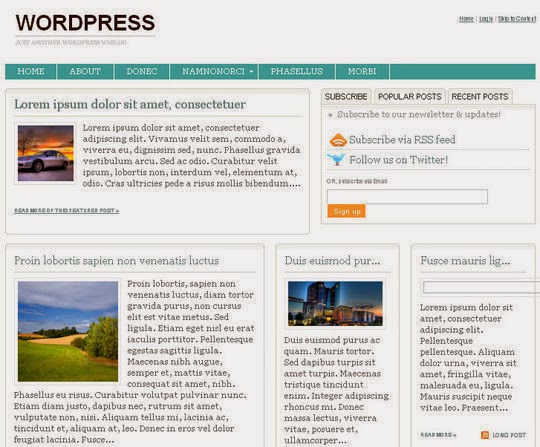The height and width of the screenshot is (447, 540).
Task: Click the 'OR, subscribe via Email' label
Action: (x=357, y=181)
